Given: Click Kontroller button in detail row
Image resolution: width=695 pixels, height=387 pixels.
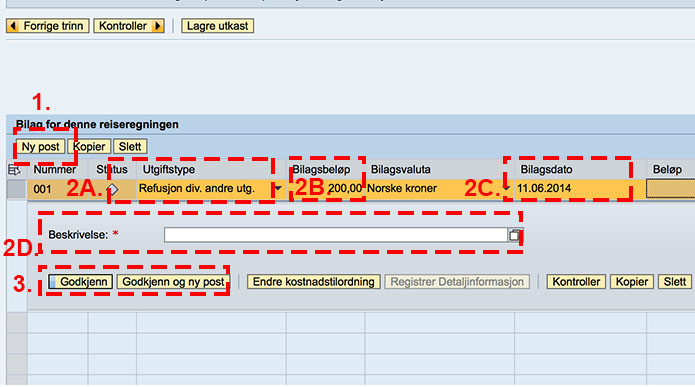Looking at the screenshot, I should (x=576, y=282).
